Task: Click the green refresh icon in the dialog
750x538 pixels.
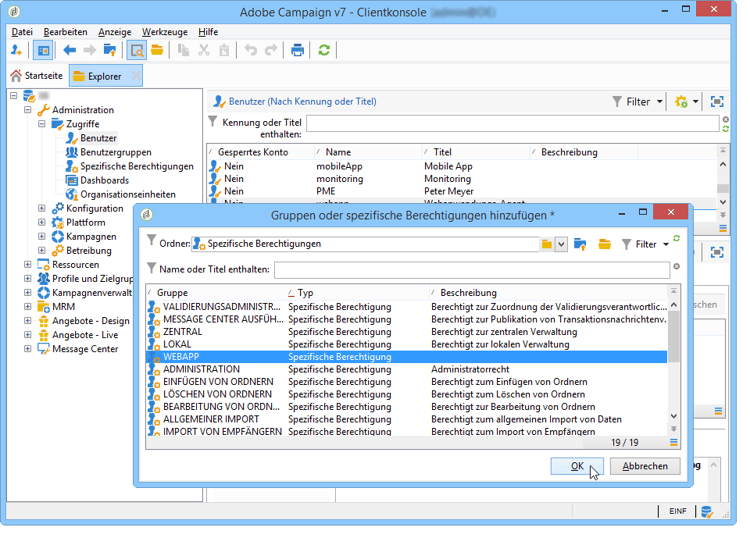Action: (677, 239)
